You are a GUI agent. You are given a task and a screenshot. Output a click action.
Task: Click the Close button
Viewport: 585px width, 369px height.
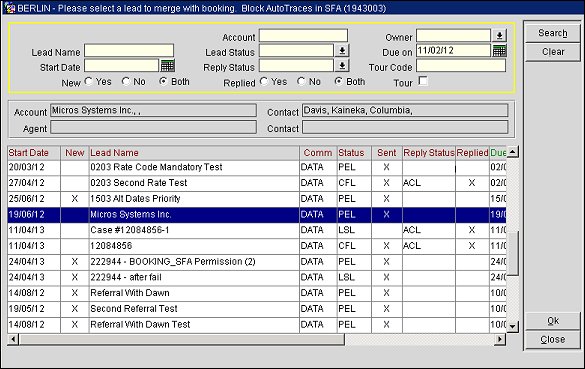[553, 340]
